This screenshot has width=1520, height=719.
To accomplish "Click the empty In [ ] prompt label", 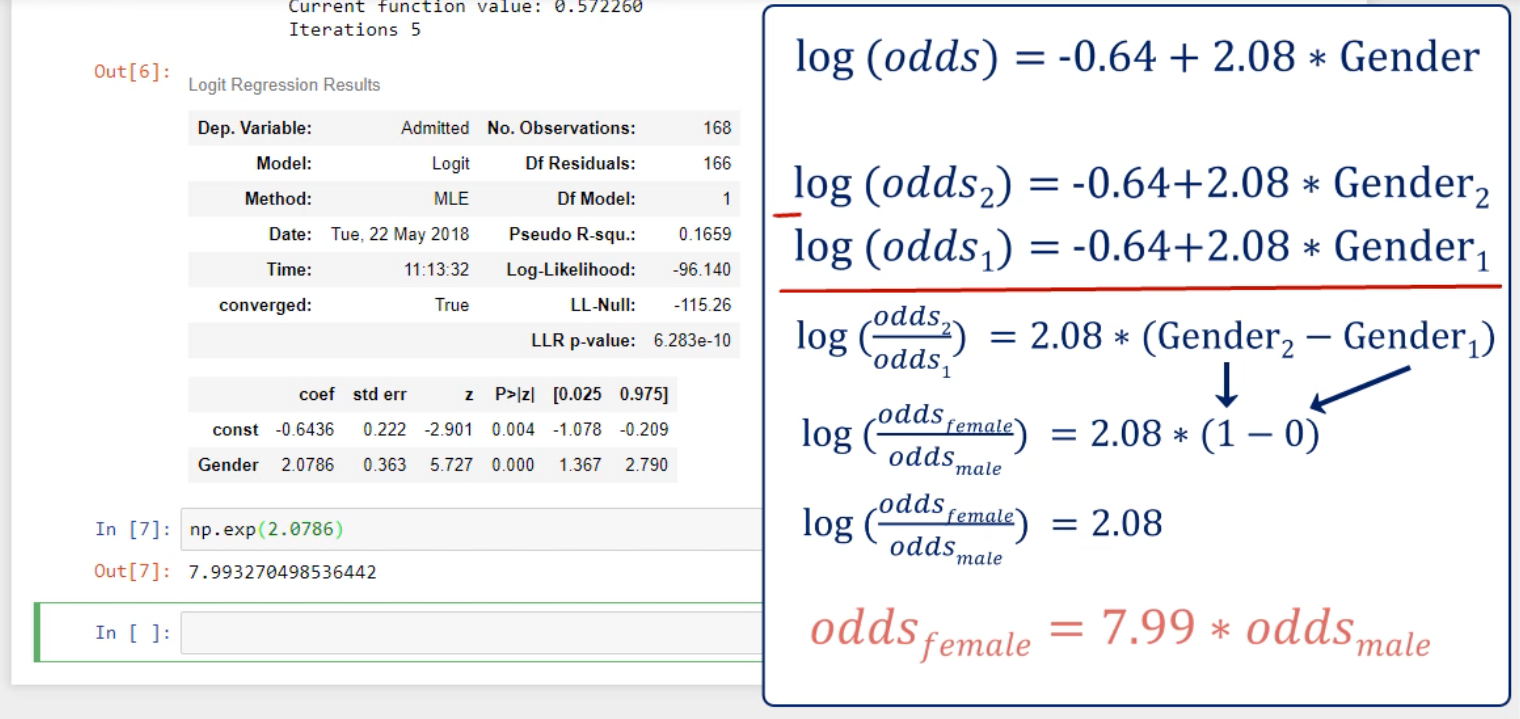I will pyautogui.click(x=132, y=632).
